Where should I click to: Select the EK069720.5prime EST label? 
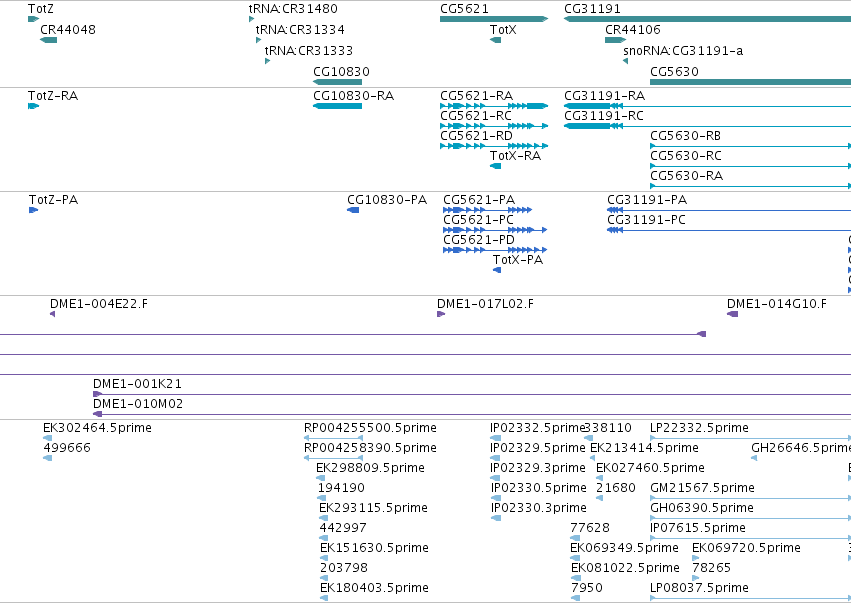(746, 548)
